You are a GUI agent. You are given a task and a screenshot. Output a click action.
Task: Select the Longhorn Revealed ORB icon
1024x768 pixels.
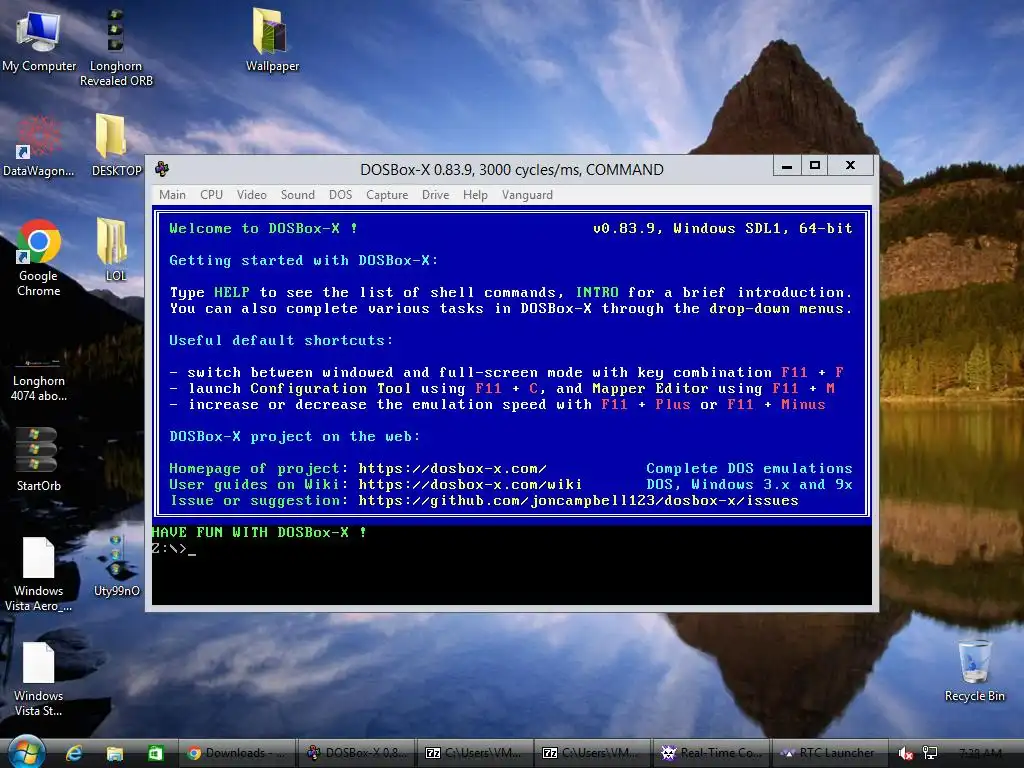coord(116,48)
